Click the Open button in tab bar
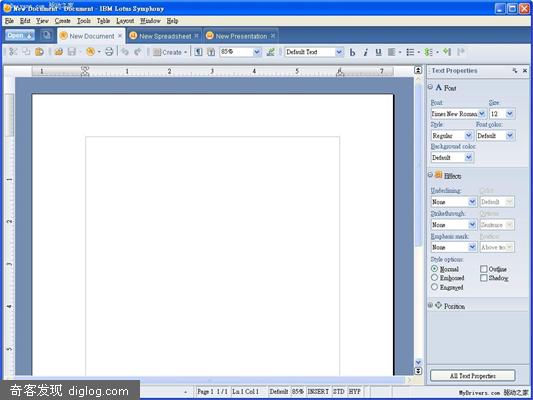This screenshot has height=400, width=533. (x=20, y=35)
